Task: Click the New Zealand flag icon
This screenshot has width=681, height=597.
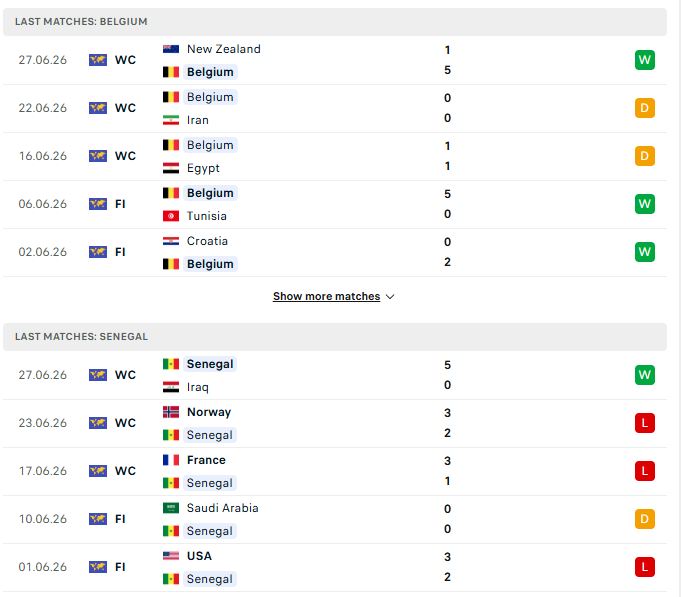Action: point(171,49)
